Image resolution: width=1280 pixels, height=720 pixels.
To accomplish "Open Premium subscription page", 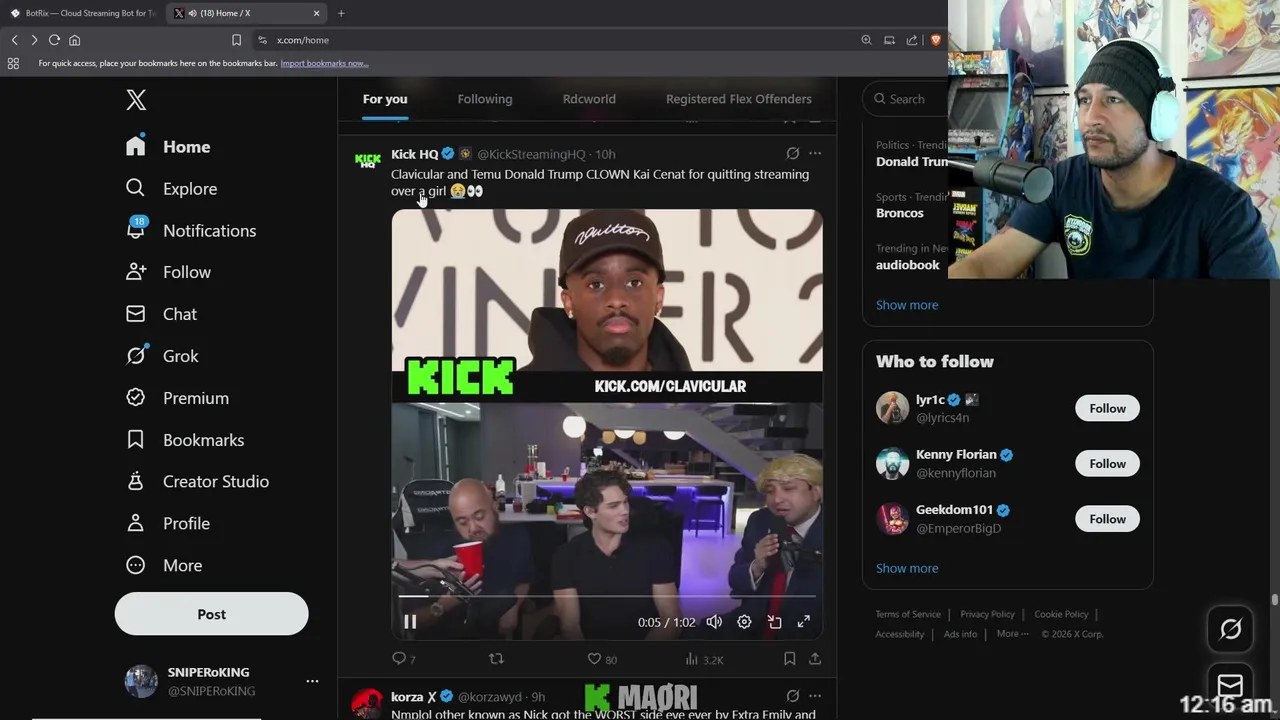I will click(x=177, y=398).
